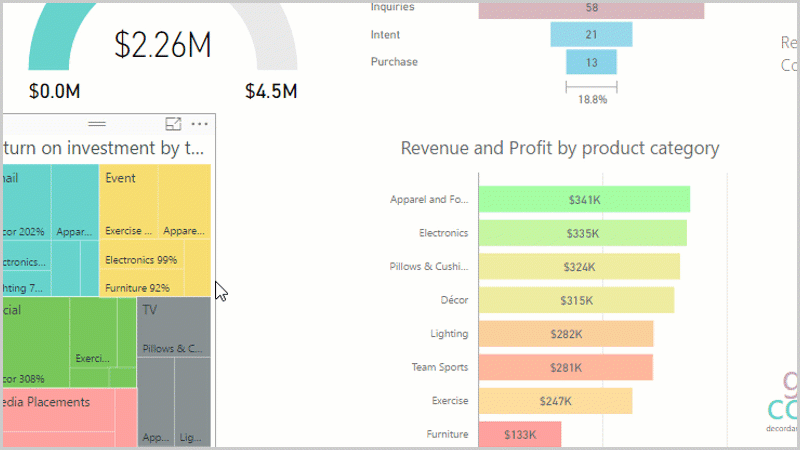Click the Appar... teal treemap tile
Viewport: 800px width, 450px height.
[75, 203]
